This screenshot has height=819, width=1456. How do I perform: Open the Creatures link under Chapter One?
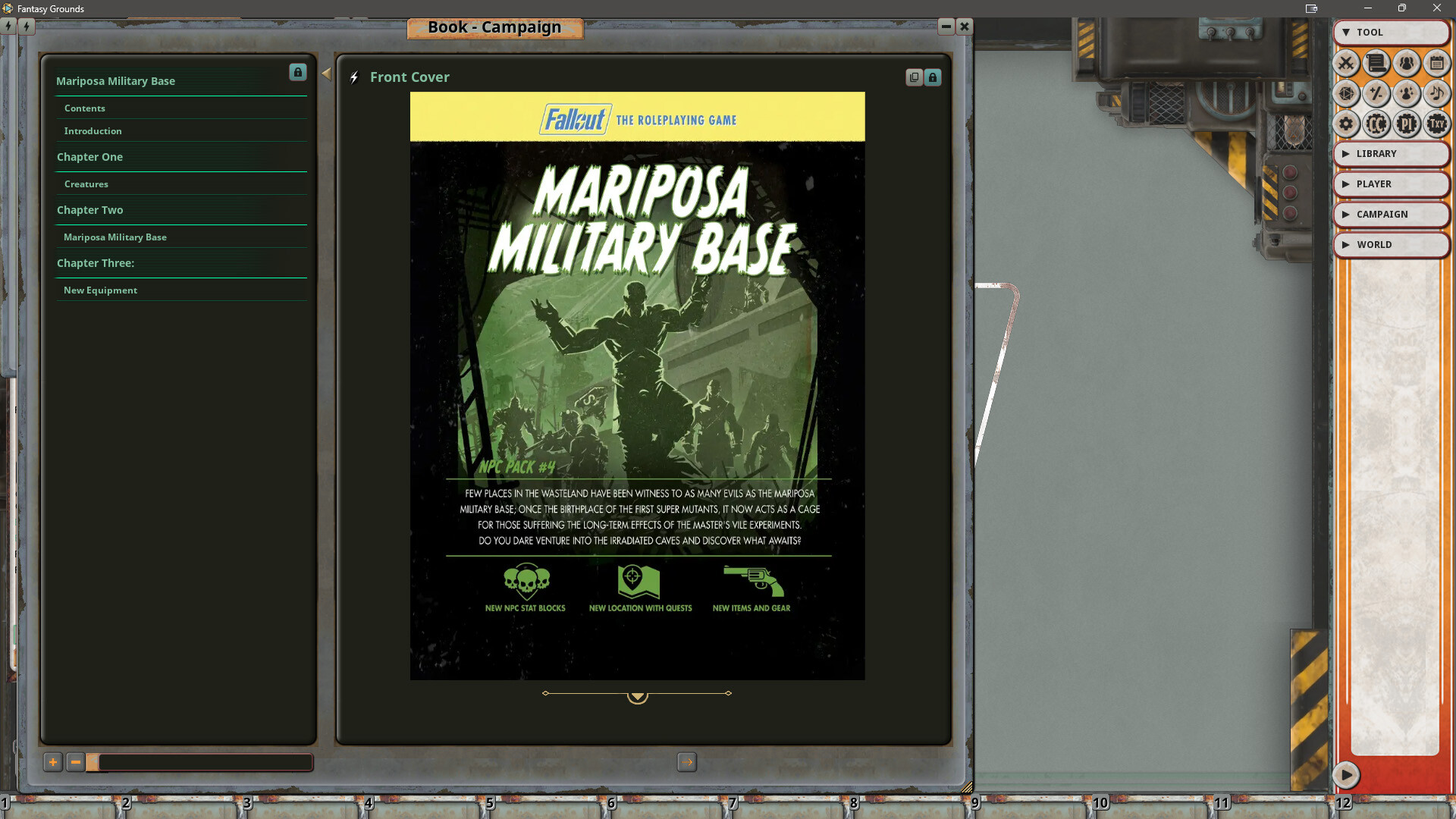(x=86, y=184)
